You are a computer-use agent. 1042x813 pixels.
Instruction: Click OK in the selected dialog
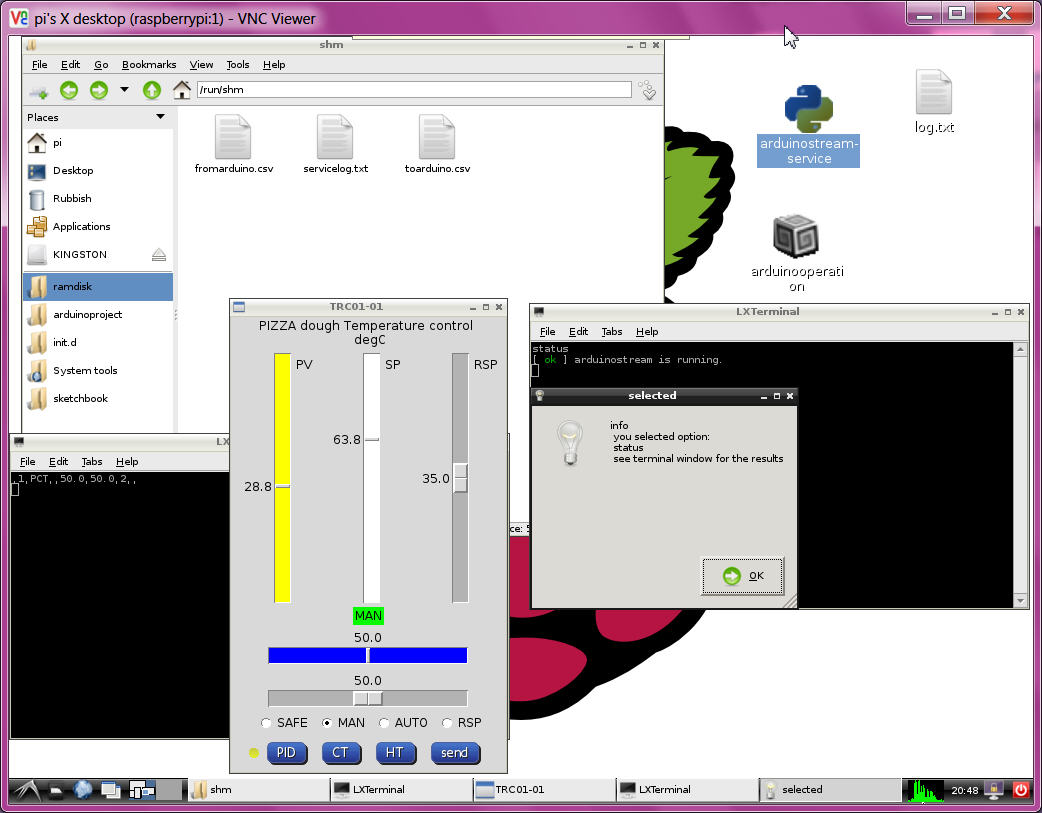[743, 576]
